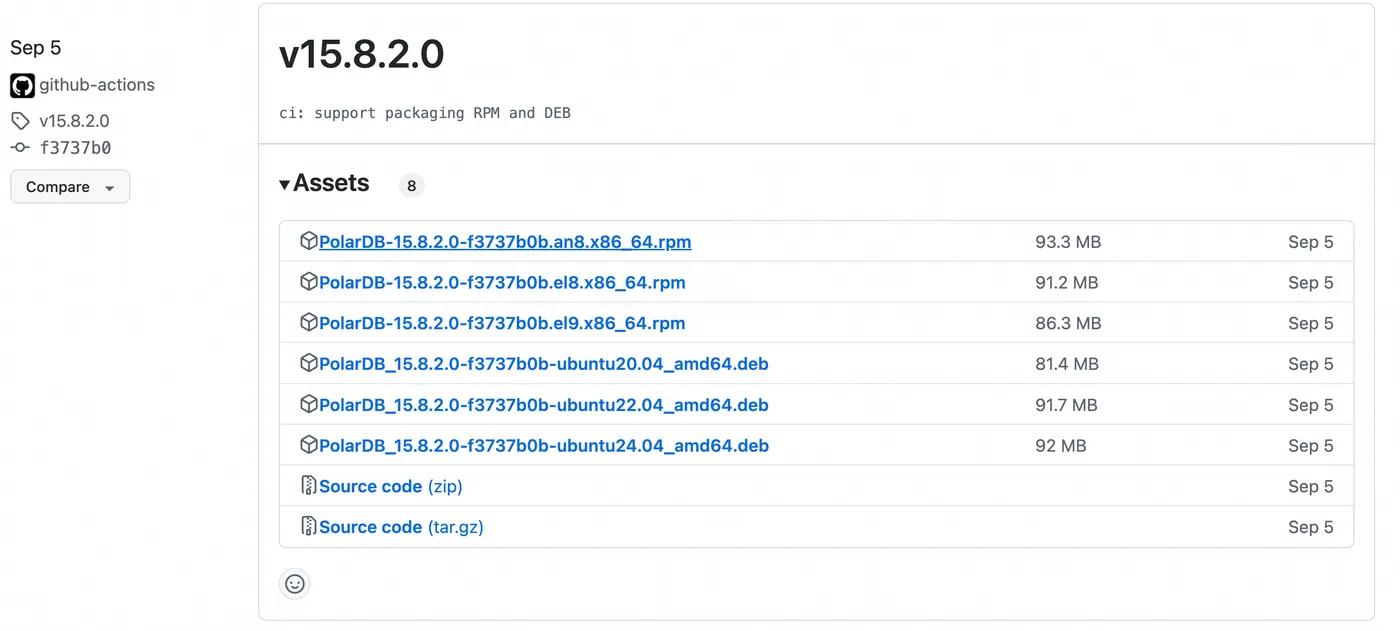Click zip file icon for Source code (tar.gz)
Viewport: 1400px width, 631px height.
click(309, 526)
